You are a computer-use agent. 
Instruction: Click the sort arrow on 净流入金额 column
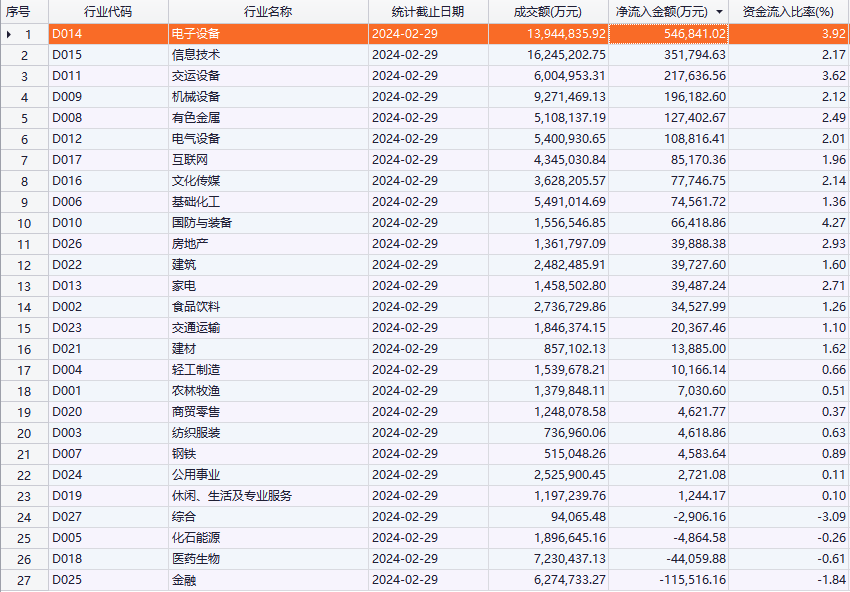coord(719,12)
